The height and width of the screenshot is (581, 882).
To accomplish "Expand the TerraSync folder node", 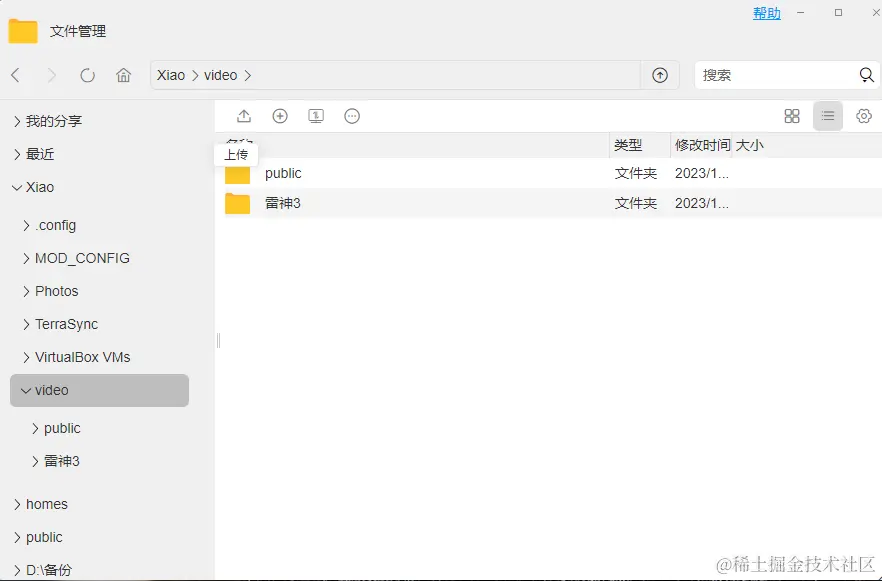I will 26,325.
